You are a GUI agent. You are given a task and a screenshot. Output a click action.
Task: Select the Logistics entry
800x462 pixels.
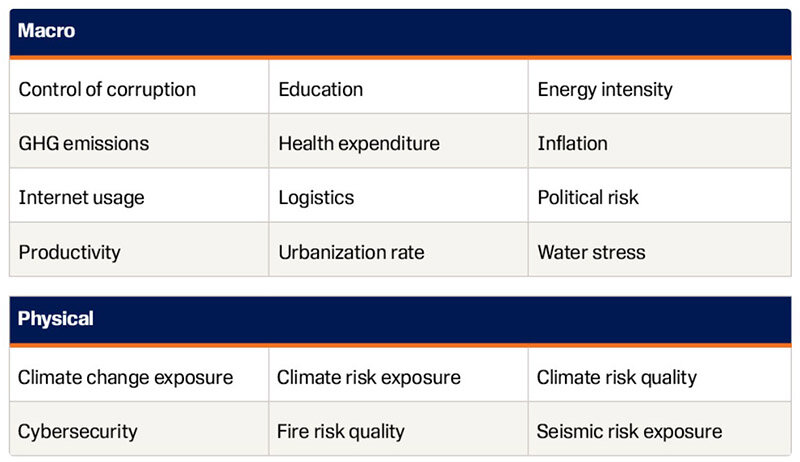point(398,195)
